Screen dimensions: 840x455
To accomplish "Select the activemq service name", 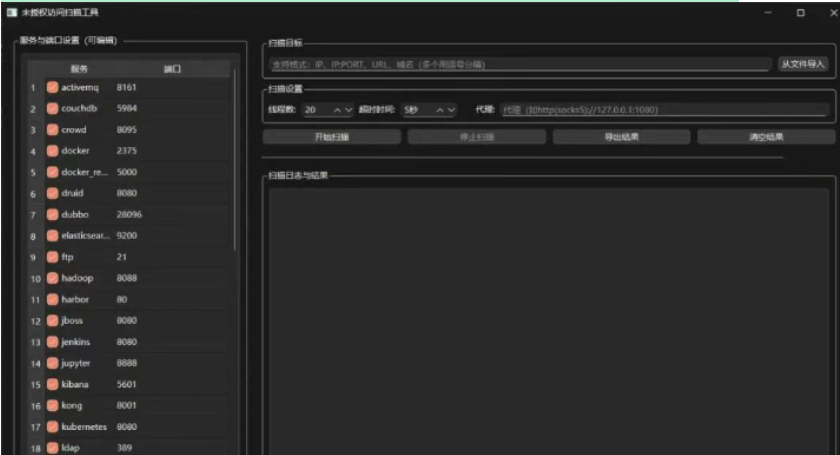I will coord(80,87).
